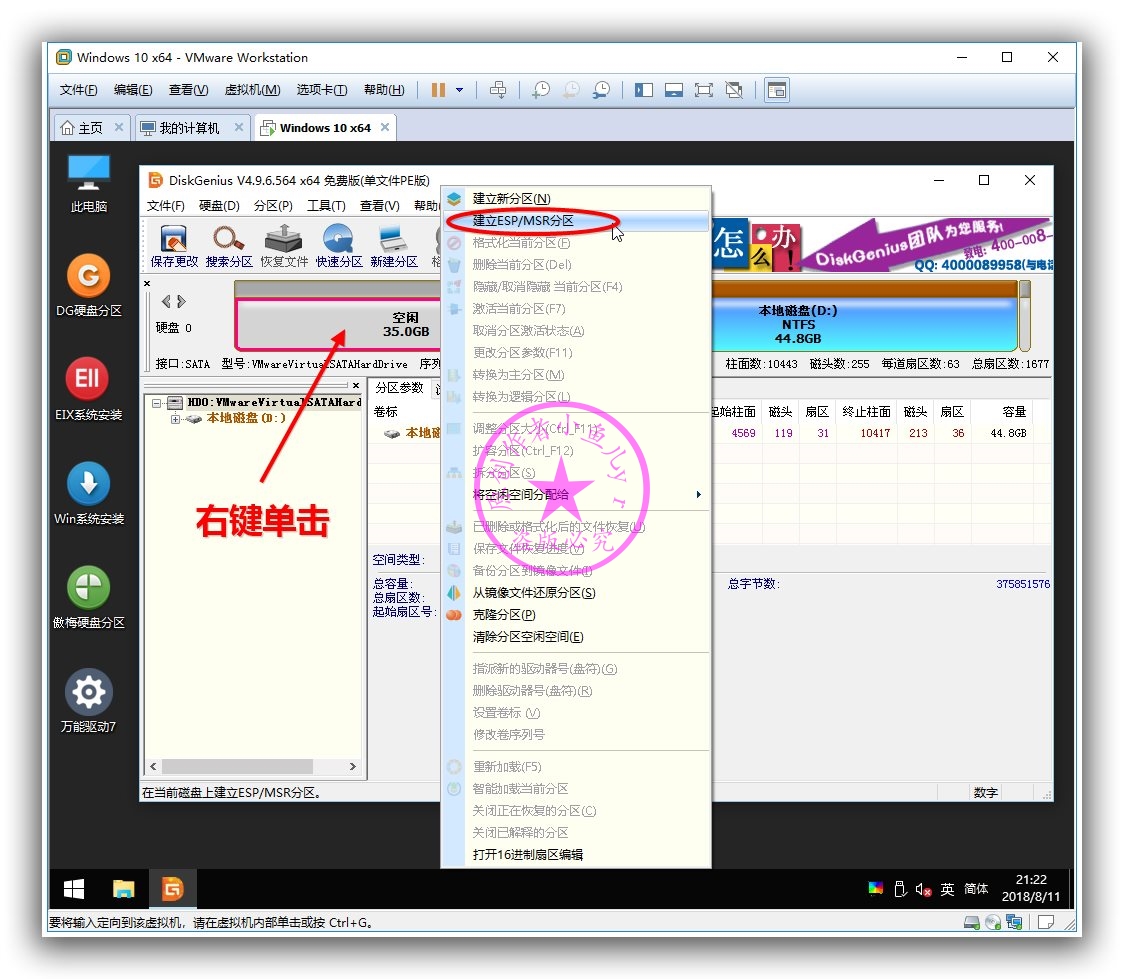
Task: Go to previous disk arrow
Action: (166, 301)
